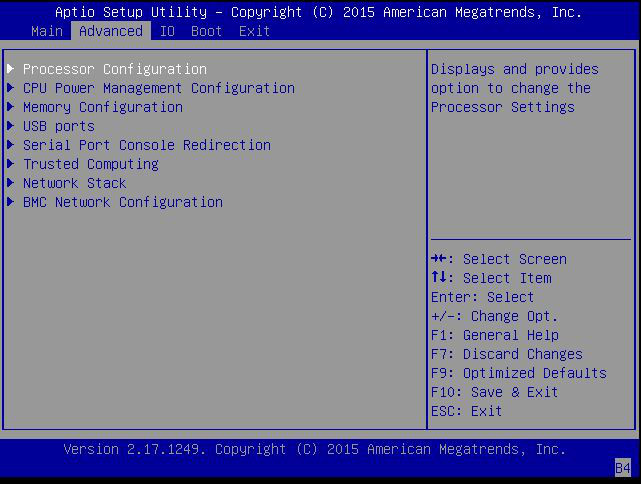Open Network Stack submenu
Viewport: 641px width, 484px height.
75,183
